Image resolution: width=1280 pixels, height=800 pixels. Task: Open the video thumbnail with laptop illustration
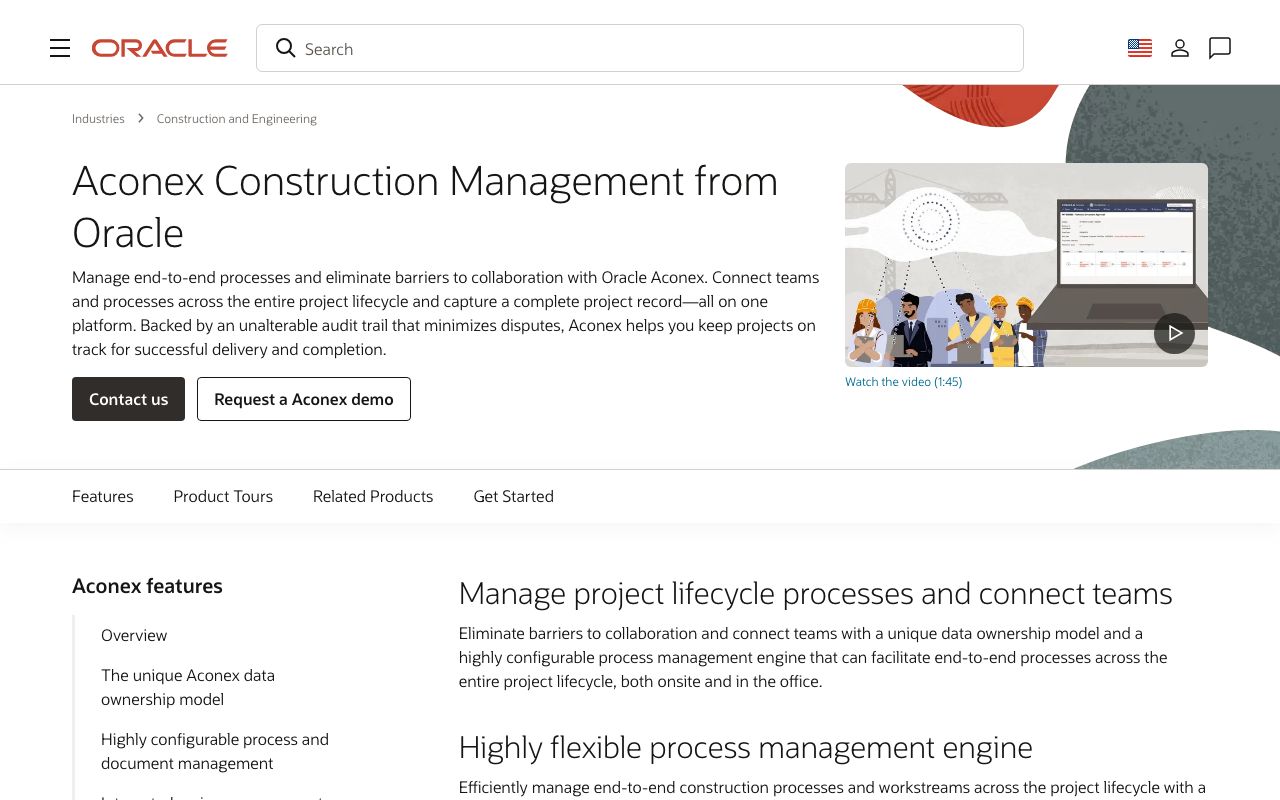1026,265
